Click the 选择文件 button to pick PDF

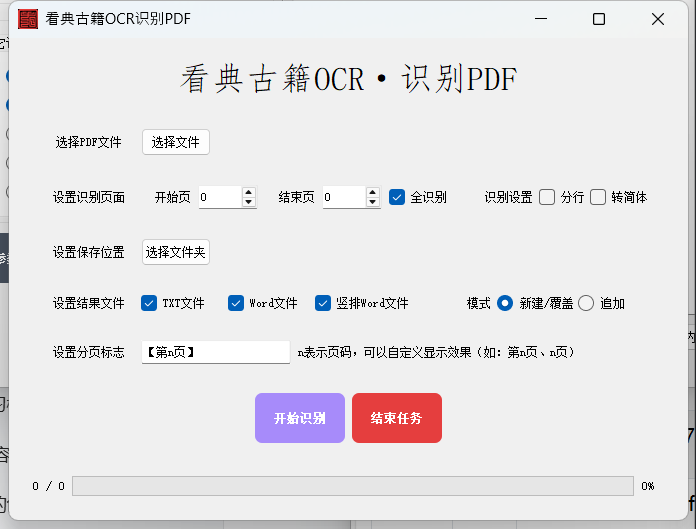pos(176,142)
